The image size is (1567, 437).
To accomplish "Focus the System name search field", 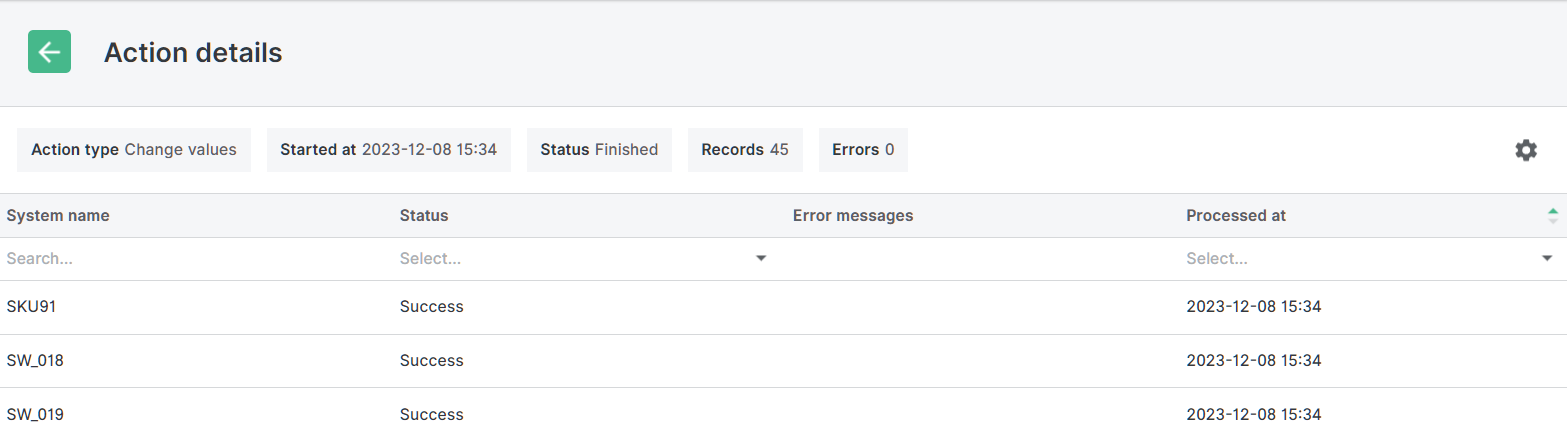I will click(x=190, y=258).
